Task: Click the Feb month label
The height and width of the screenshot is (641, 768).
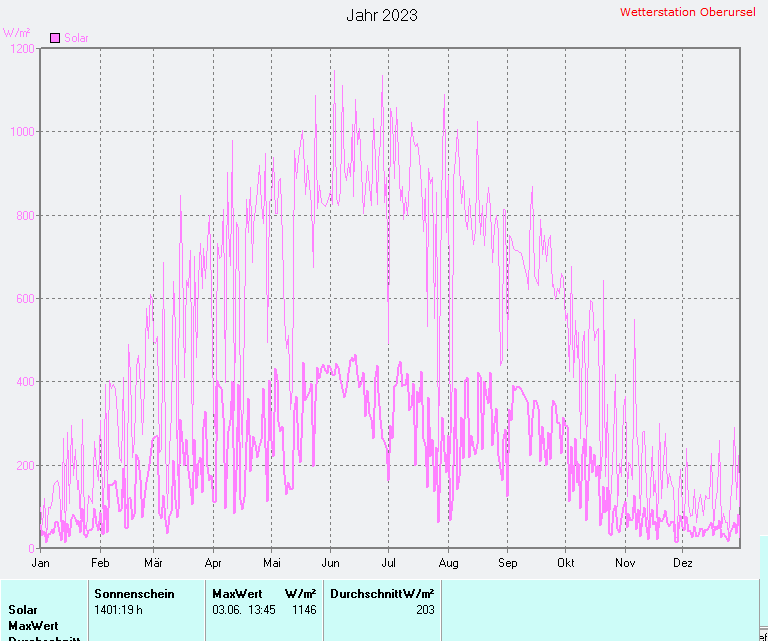Action: (x=100, y=563)
